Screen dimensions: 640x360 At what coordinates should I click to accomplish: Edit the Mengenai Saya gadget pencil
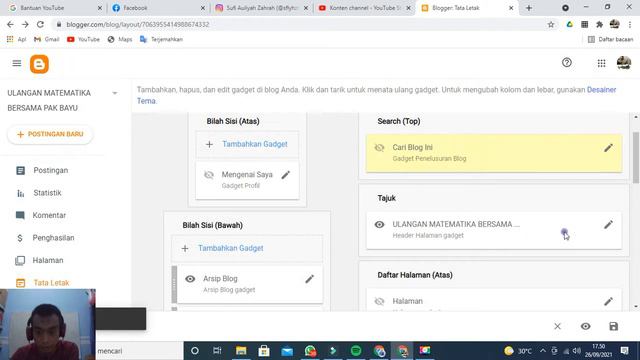click(x=286, y=175)
